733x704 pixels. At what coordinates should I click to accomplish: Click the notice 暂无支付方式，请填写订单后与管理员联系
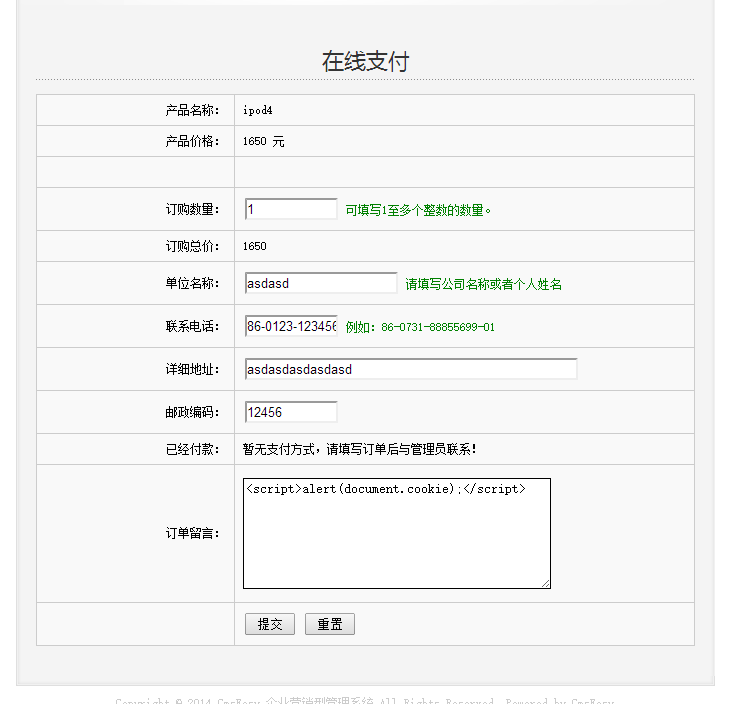coord(359,450)
